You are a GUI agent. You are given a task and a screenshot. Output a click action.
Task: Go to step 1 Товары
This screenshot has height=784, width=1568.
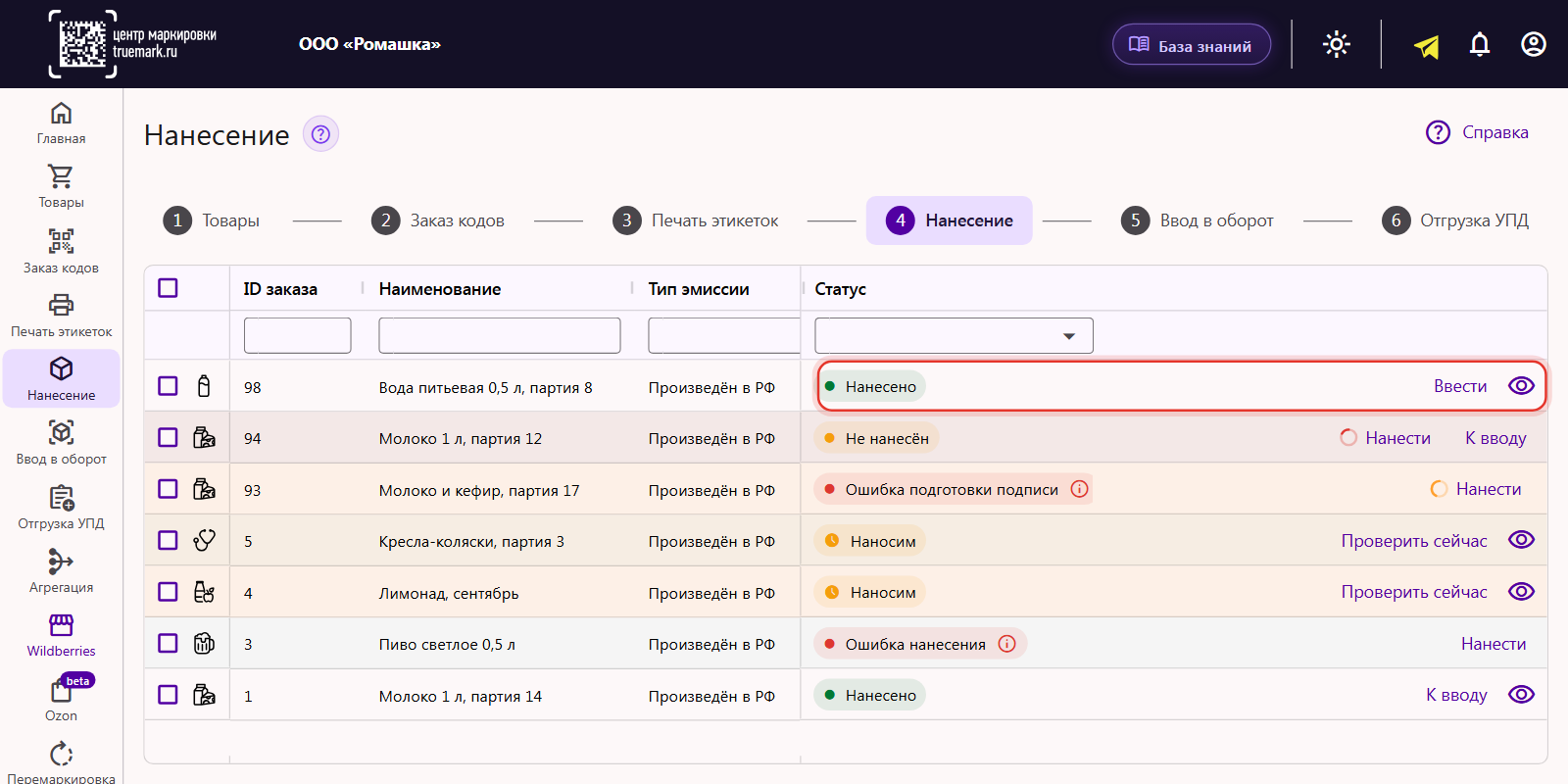pyautogui.click(x=212, y=220)
